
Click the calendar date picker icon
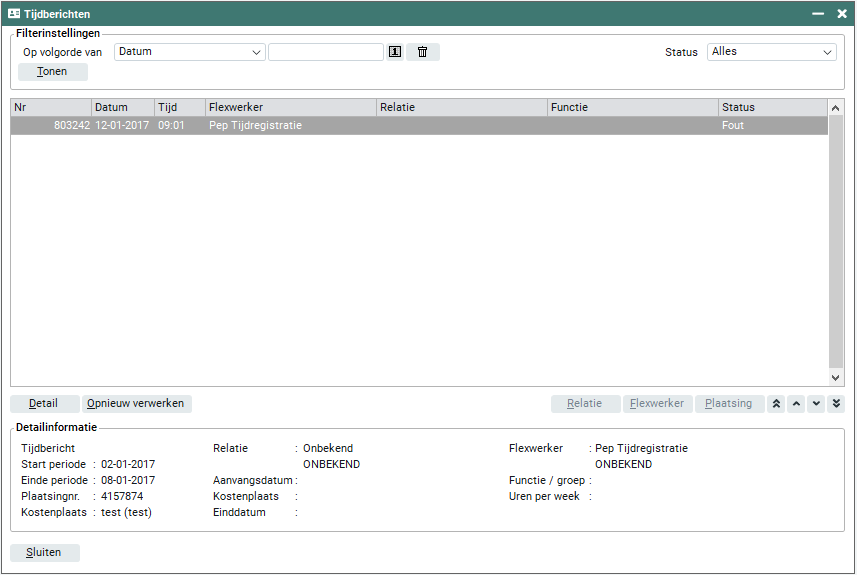tap(395, 52)
